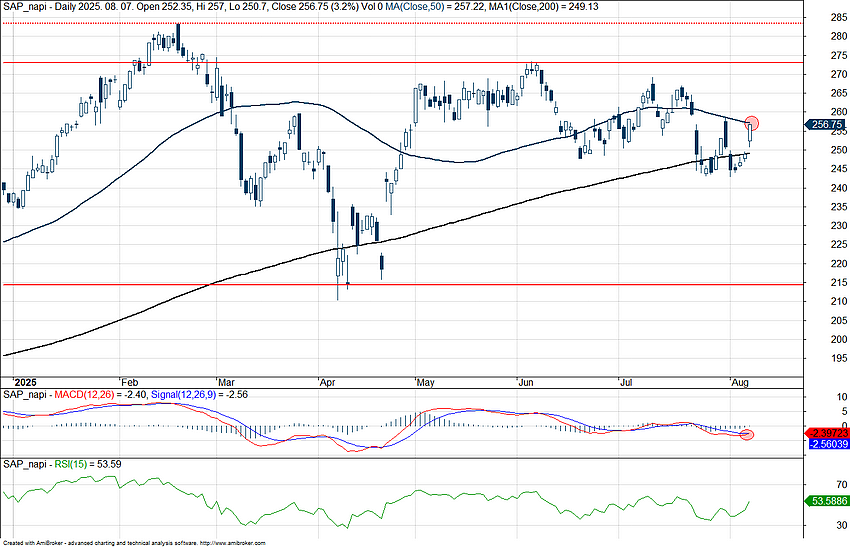Click the 215 price axis value
The width and height of the screenshot is (850, 547).
pyautogui.click(x=839, y=282)
